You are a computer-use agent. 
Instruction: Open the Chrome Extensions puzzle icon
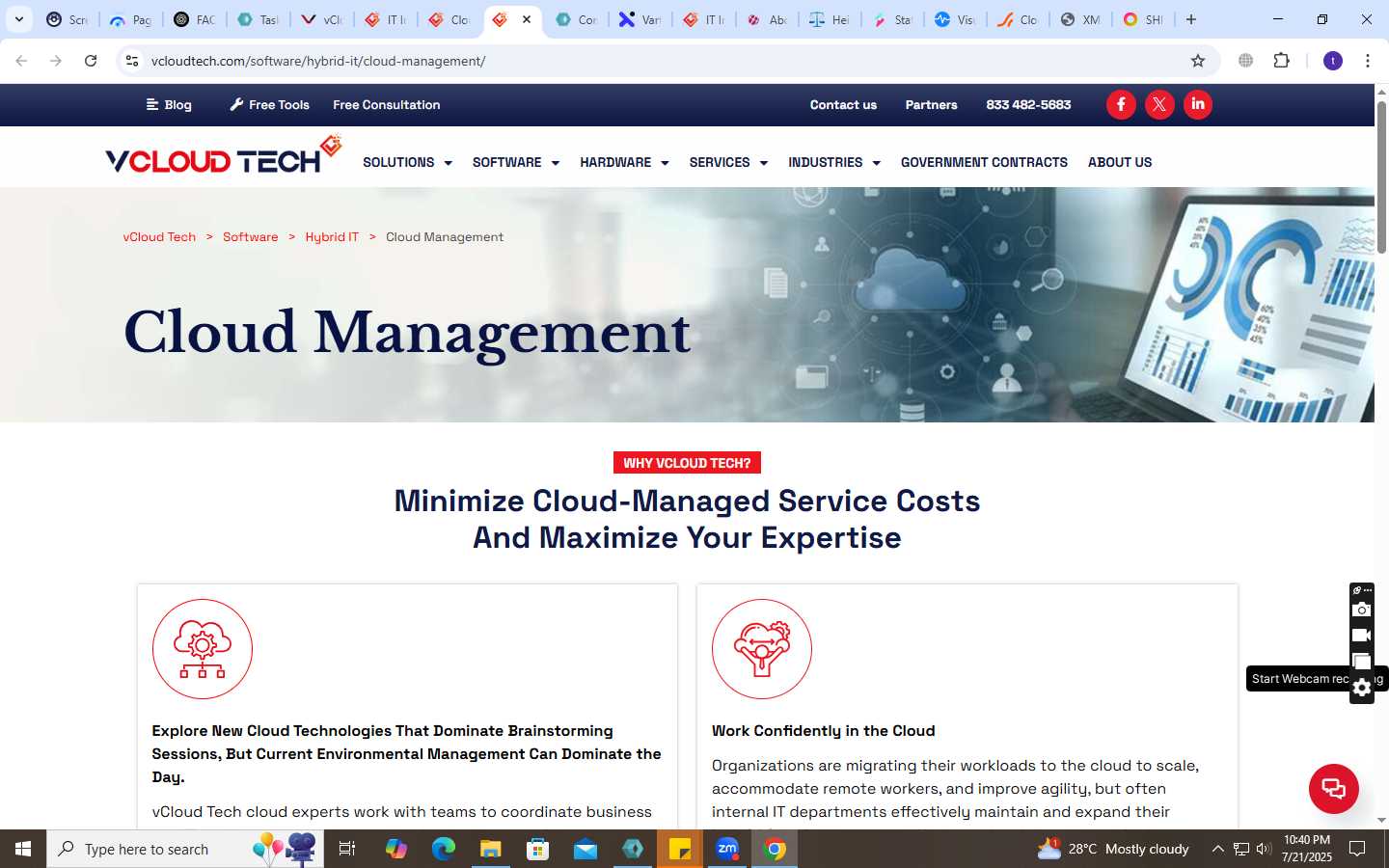click(1282, 61)
